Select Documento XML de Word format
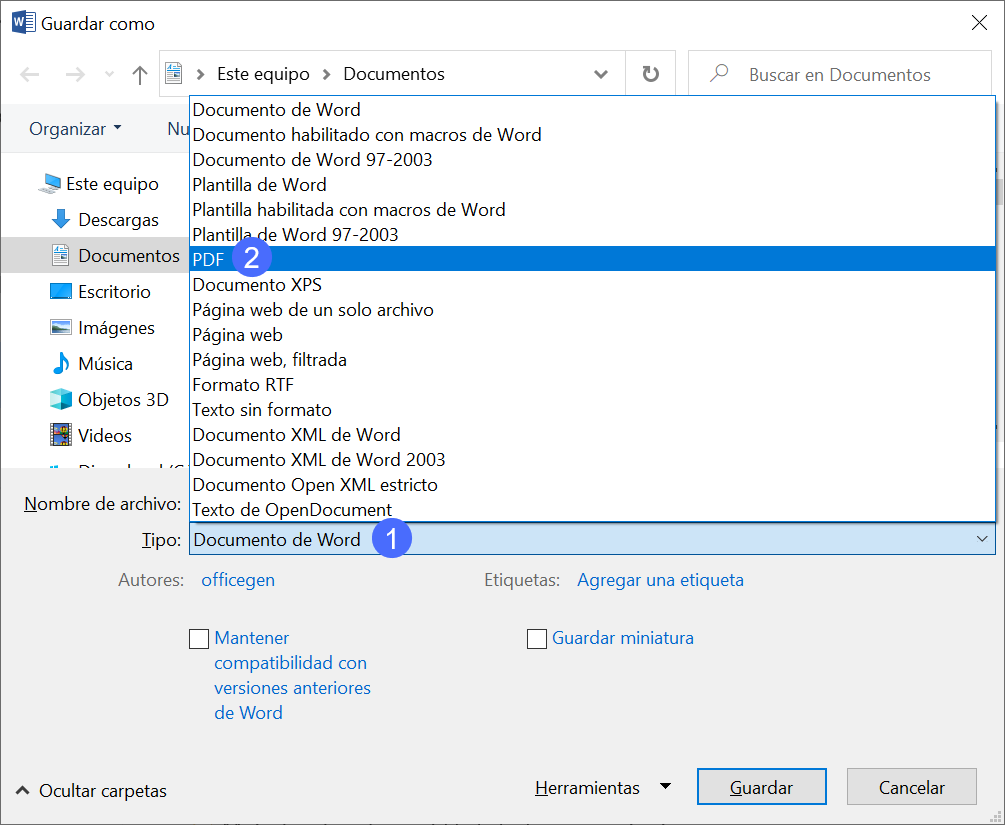This screenshot has height=825, width=1005. pos(592,434)
